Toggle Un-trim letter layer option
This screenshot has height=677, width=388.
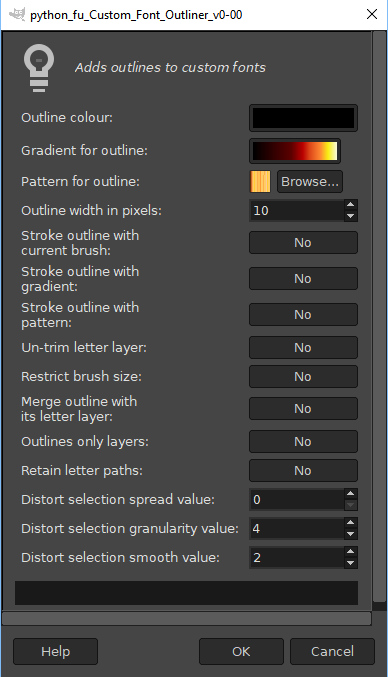(303, 348)
